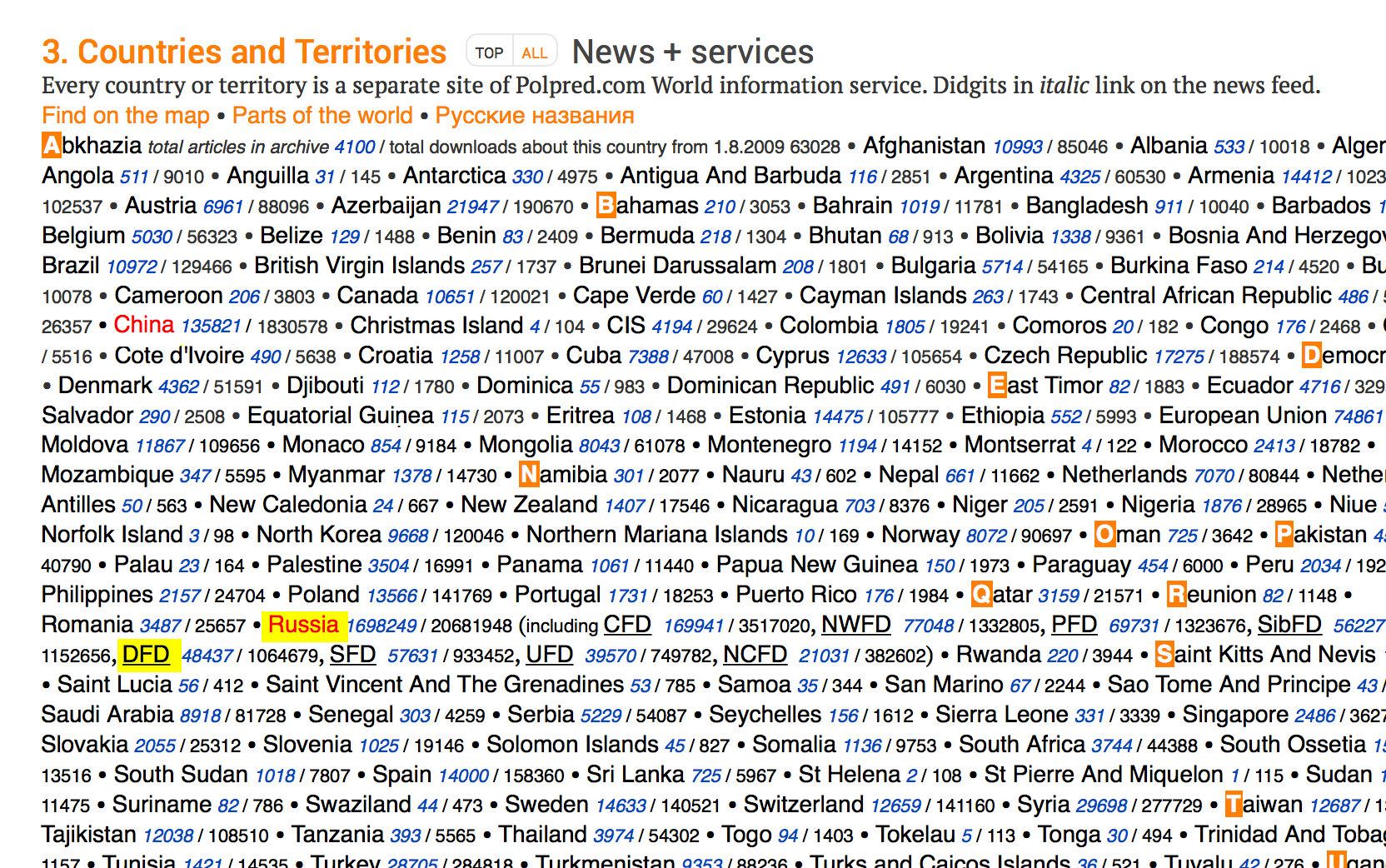The image size is (1386, 868).
Task: Open Albania country link
Action: click(1169, 146)
